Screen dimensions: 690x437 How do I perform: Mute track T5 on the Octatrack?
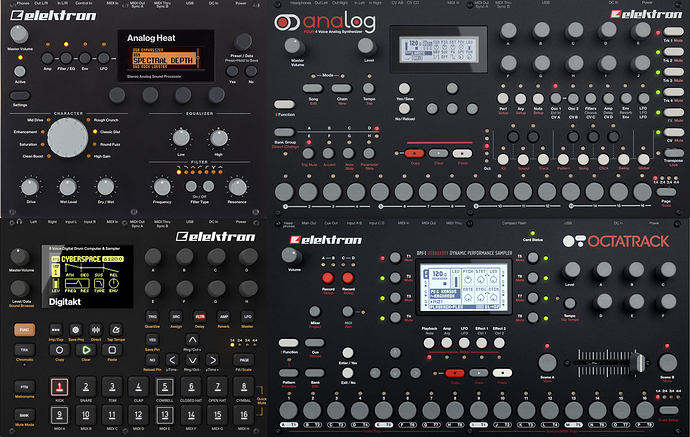(533, 258)
